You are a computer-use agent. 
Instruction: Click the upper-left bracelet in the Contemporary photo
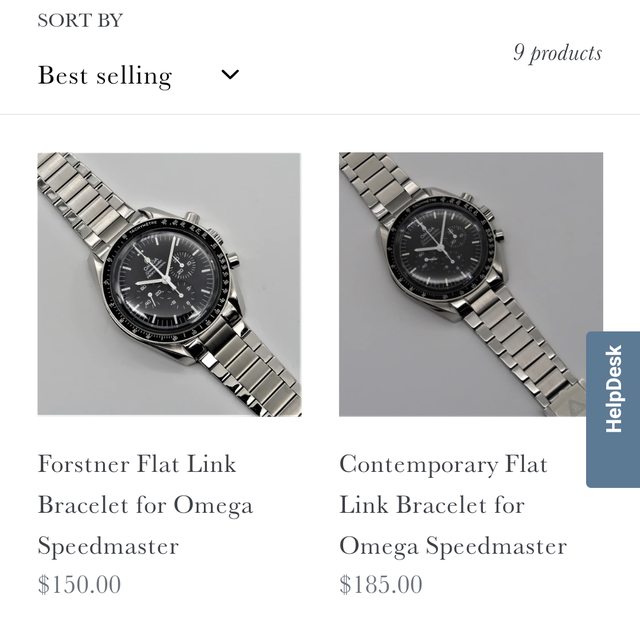point(372,182)
